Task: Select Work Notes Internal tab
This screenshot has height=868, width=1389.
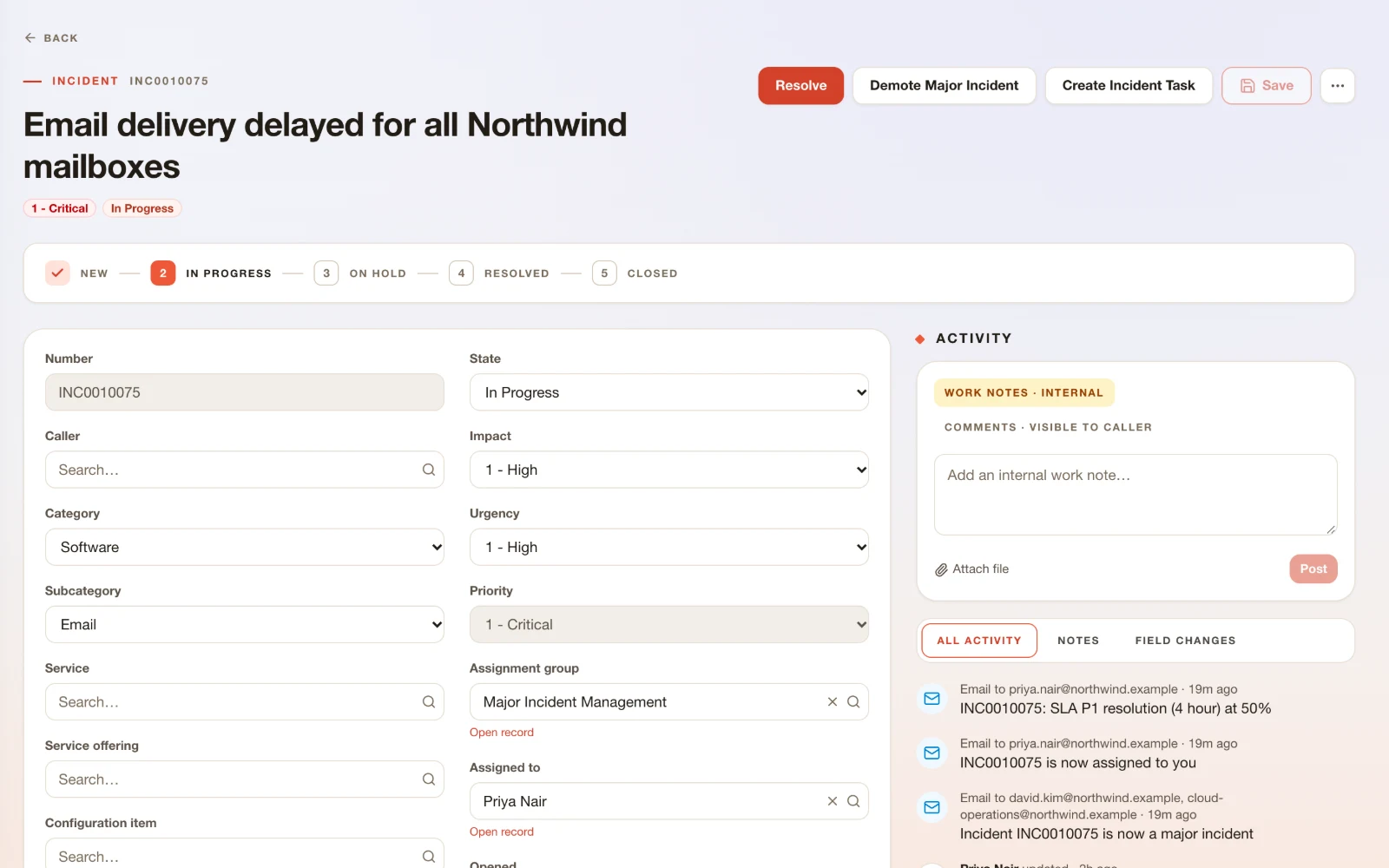Action: click(x=1024, y=393)
